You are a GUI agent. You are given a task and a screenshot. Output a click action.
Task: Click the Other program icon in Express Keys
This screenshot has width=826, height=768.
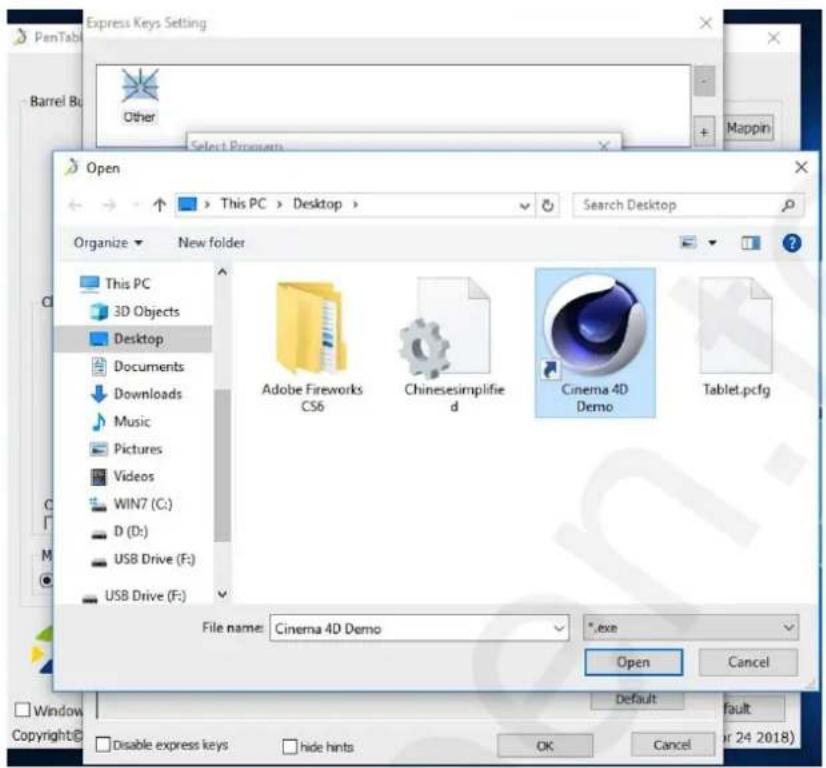(x=140, y=96)
